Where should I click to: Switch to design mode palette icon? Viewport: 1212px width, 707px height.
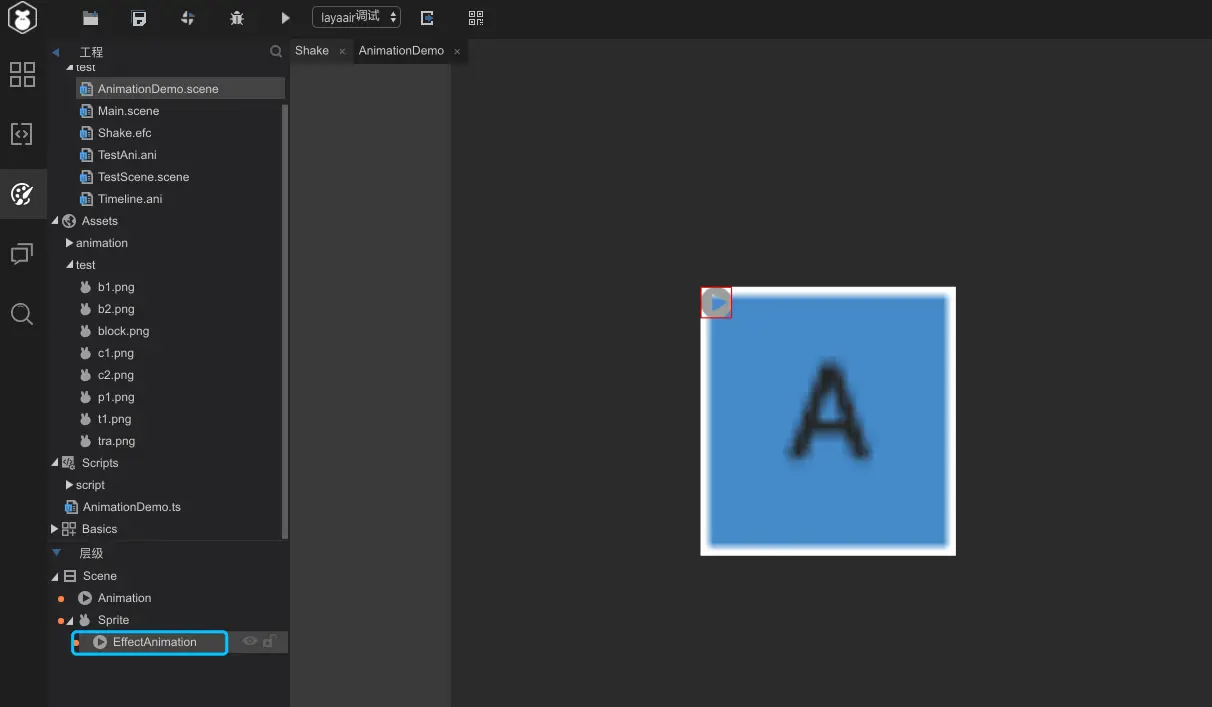[x=22, y=194]
